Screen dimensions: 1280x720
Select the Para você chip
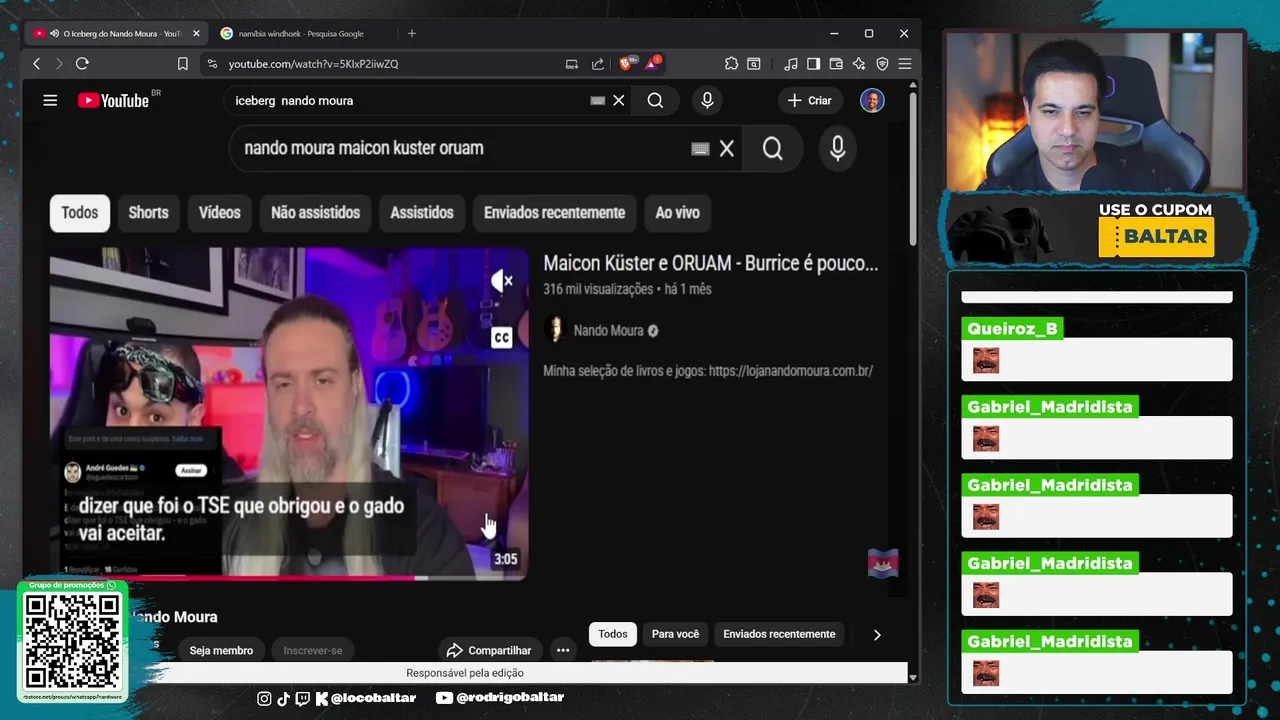675,634
